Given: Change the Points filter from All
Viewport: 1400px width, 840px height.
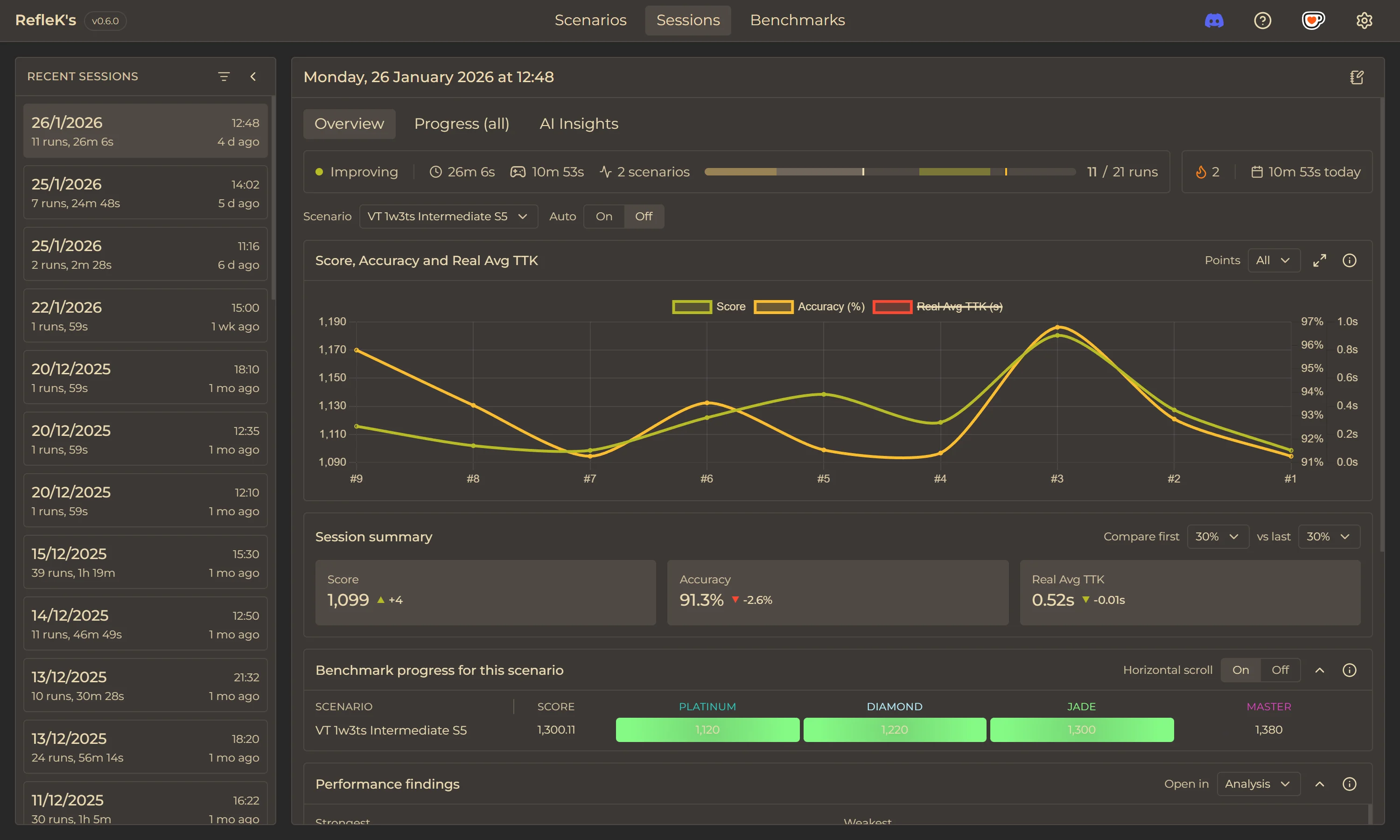Looking at the screenshot, I should click(1273, 260).
